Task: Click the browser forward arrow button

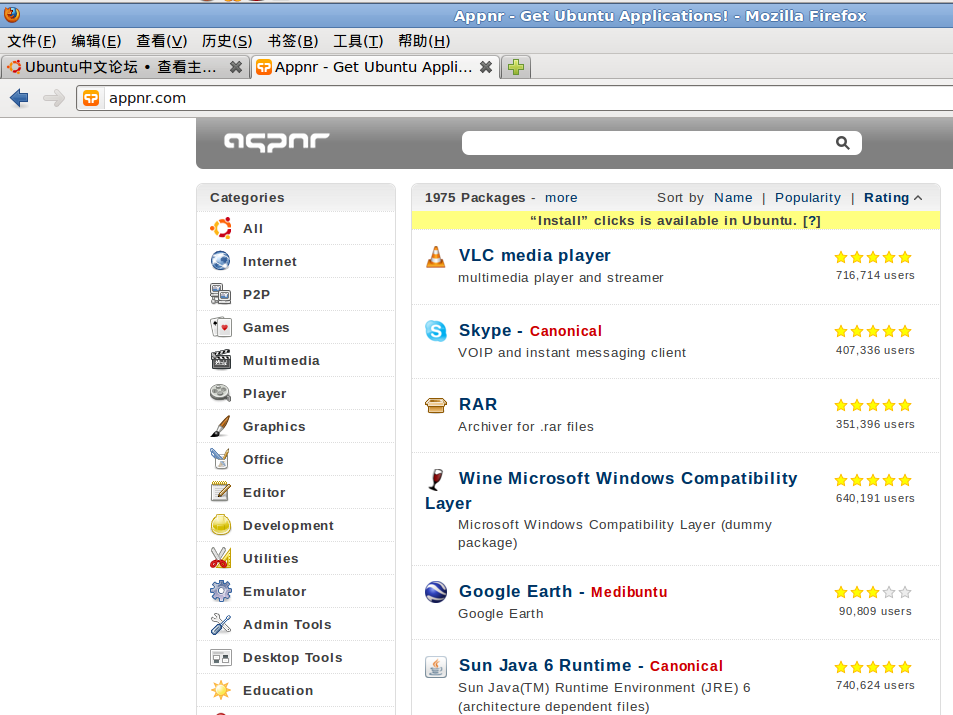Action: (x=54, y=98)
